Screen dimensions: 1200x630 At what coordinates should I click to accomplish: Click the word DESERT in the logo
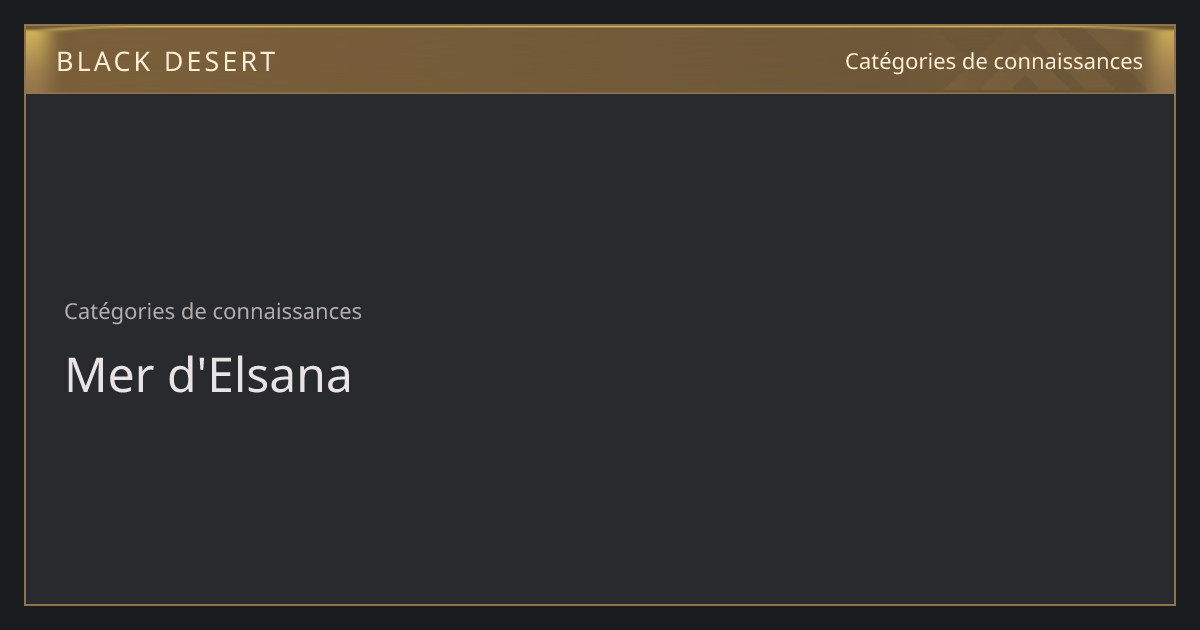220,62
